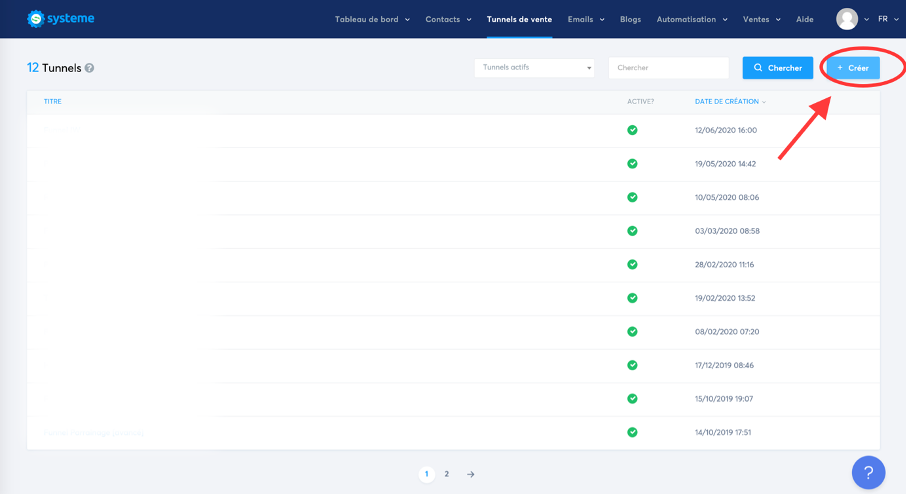Go to pagination page 1
Viewport: 906px width, 494px height.
point(426,474)
